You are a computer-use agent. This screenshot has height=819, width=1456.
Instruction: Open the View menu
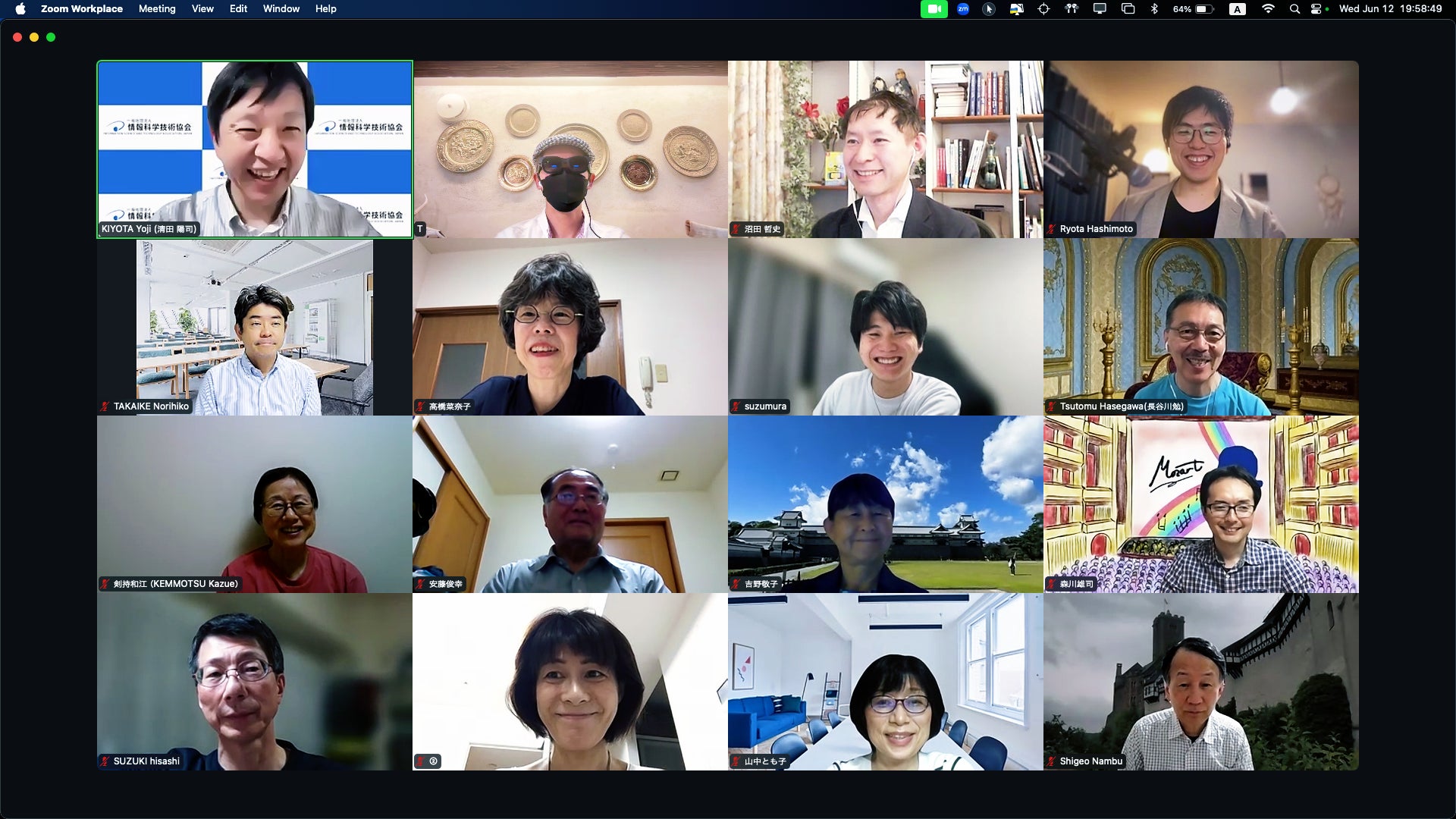202,9
